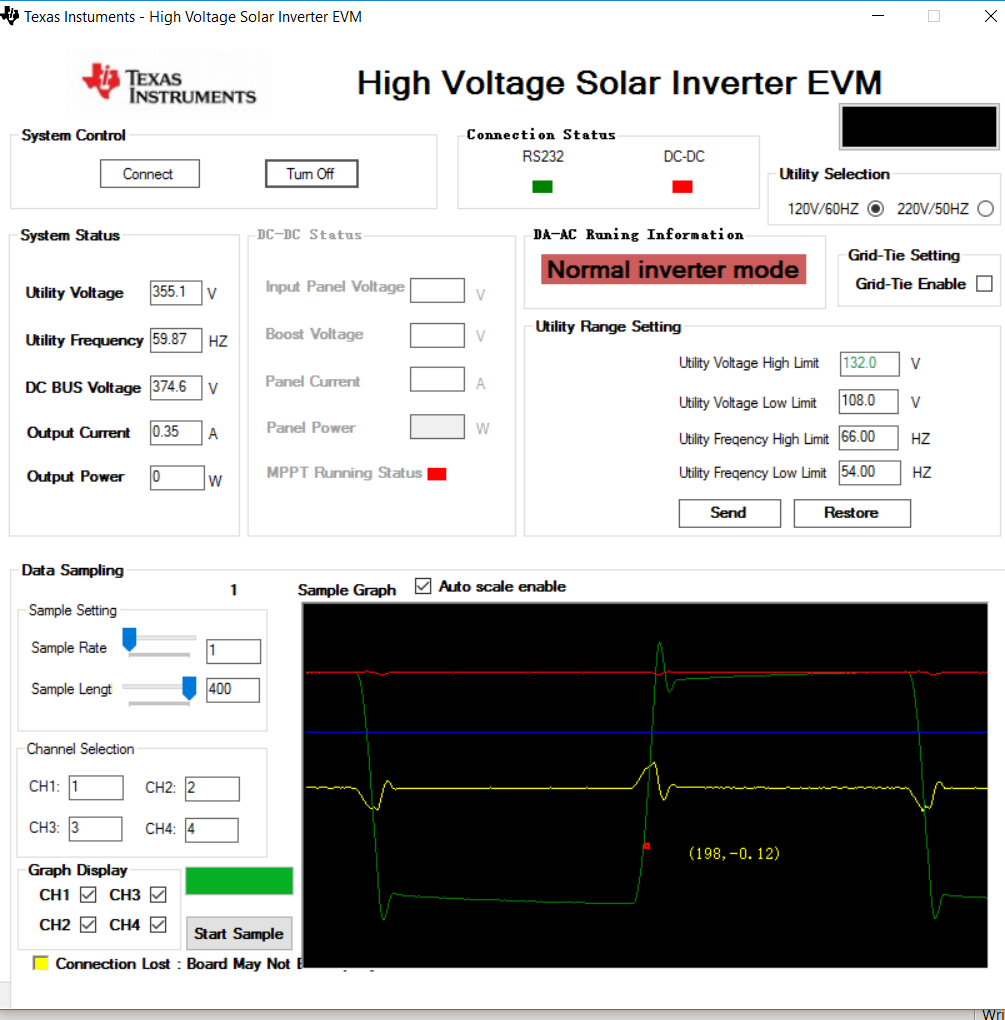1005x1020 pixels.
Task: Select the 220V/50HZ utility option
Action: point(985,209)
